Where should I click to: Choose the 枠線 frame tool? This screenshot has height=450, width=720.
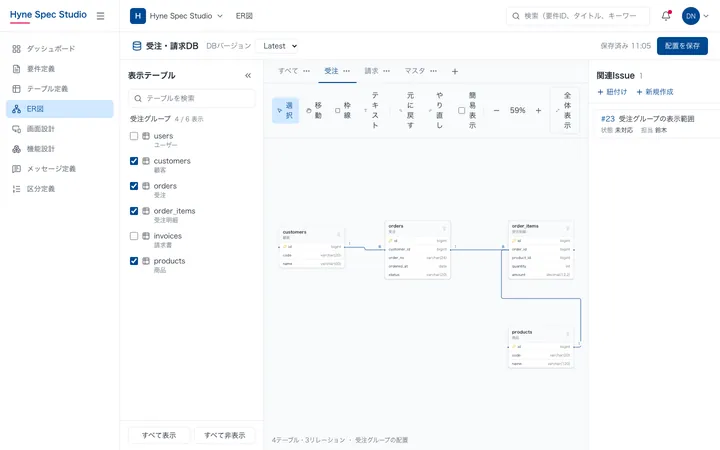(x=343, y=110)
